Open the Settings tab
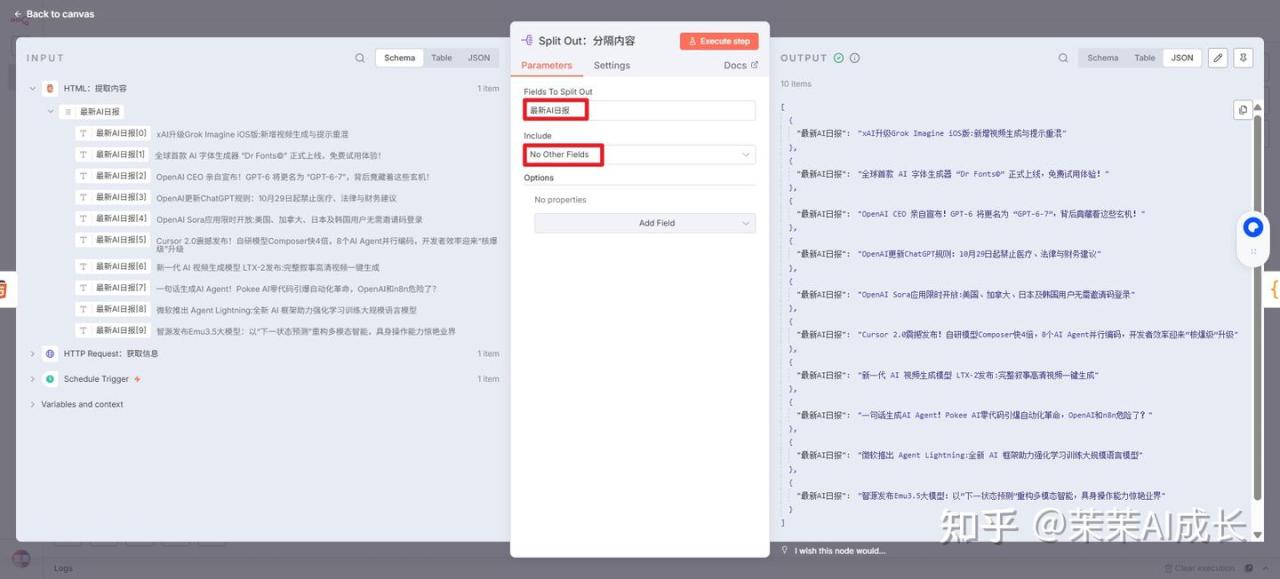Image resolution: width=1280 pixels, height=579 pixels. click(x=611, y=66)
